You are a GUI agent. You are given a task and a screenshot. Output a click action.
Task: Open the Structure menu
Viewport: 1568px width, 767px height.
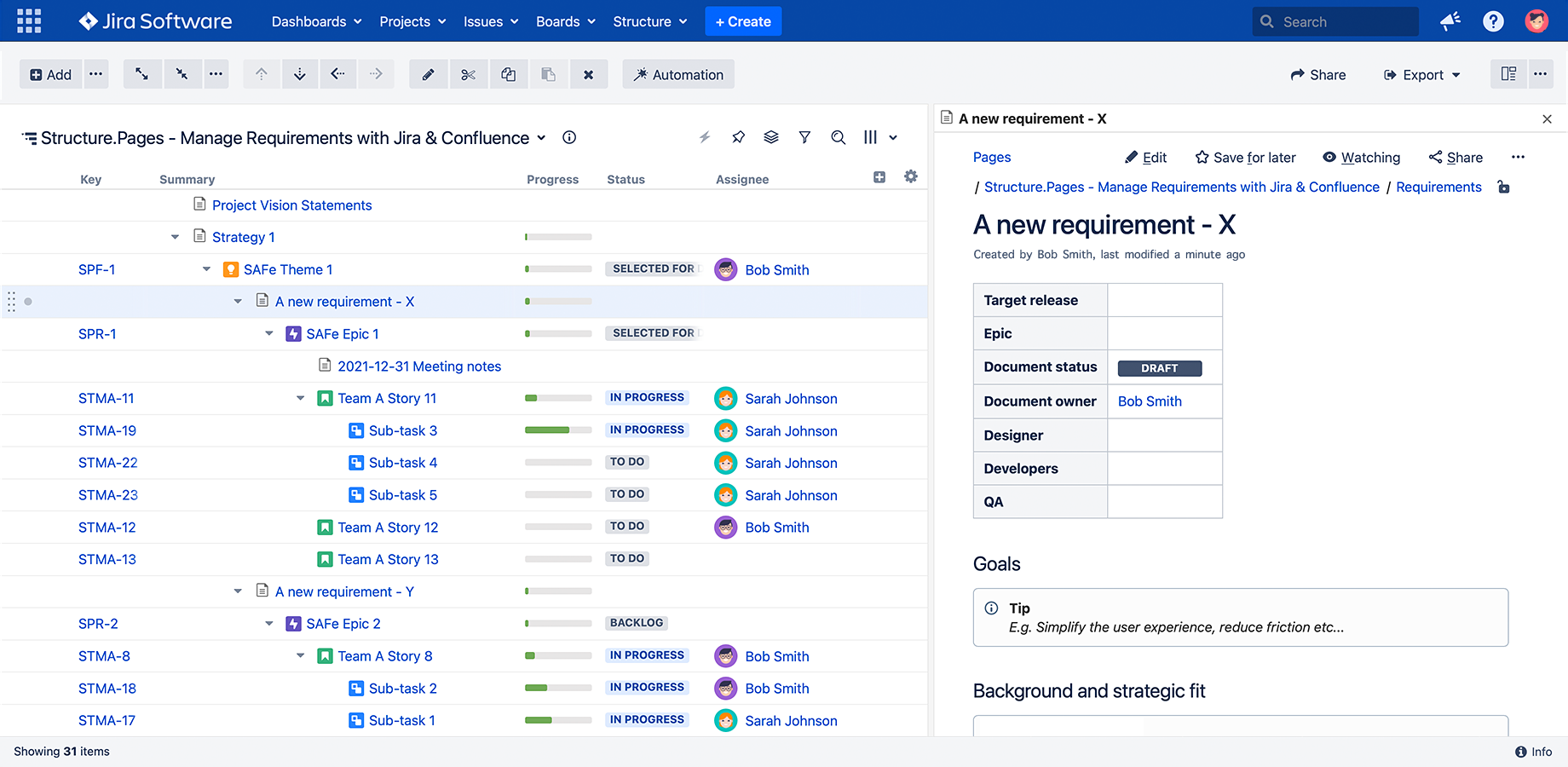[650, 21]
